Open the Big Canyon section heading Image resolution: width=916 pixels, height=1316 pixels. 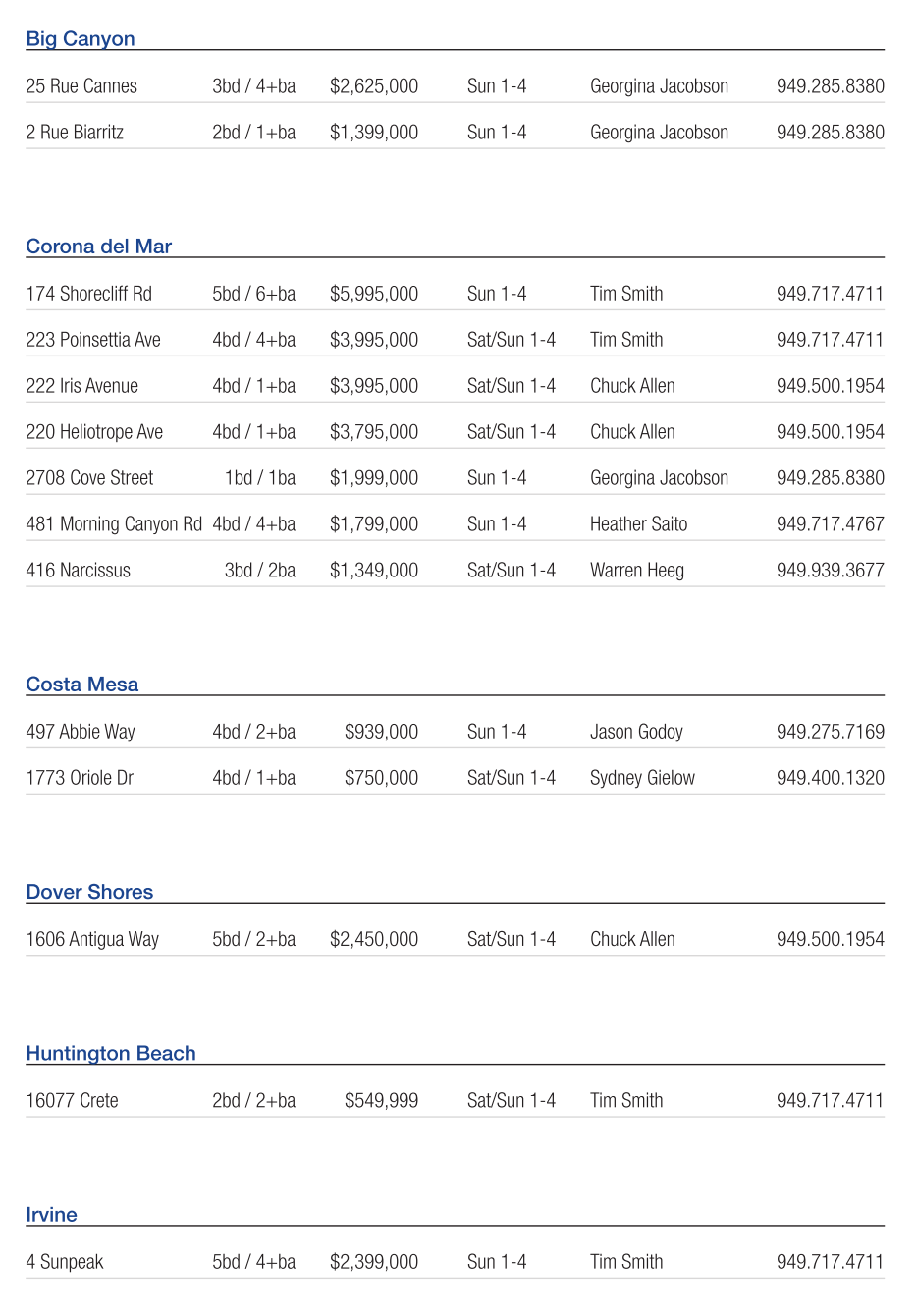81,39
